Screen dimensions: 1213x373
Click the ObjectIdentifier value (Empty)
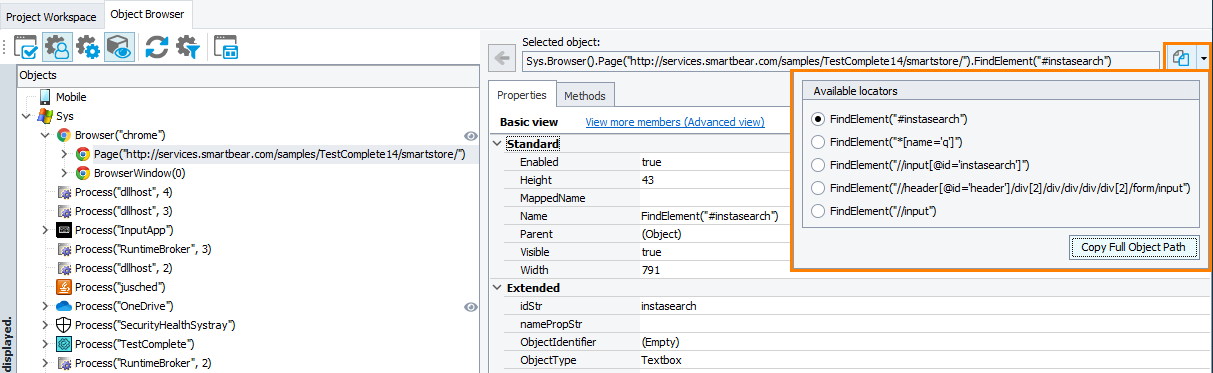(x=661, y=342)
